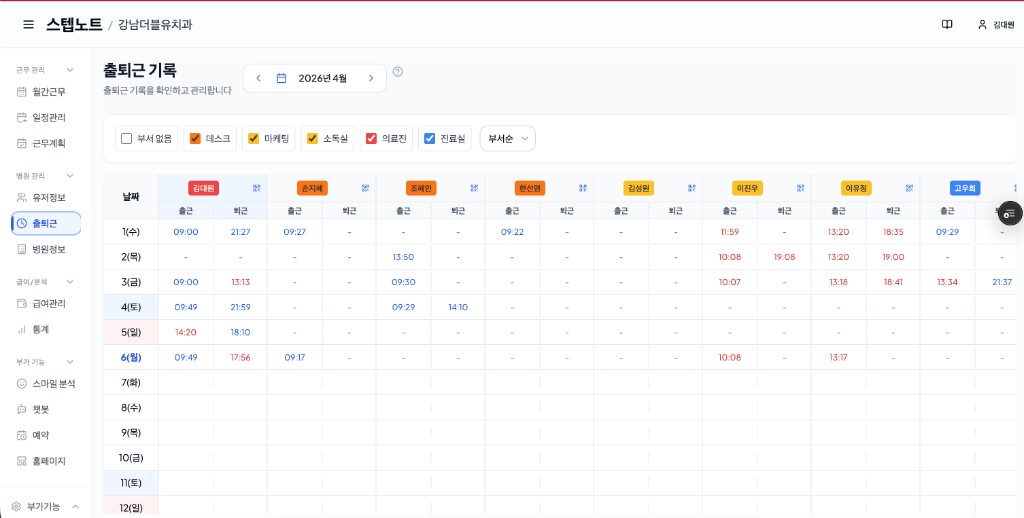Open the hamburger menu next to 스텝노트

pos(28,25)
